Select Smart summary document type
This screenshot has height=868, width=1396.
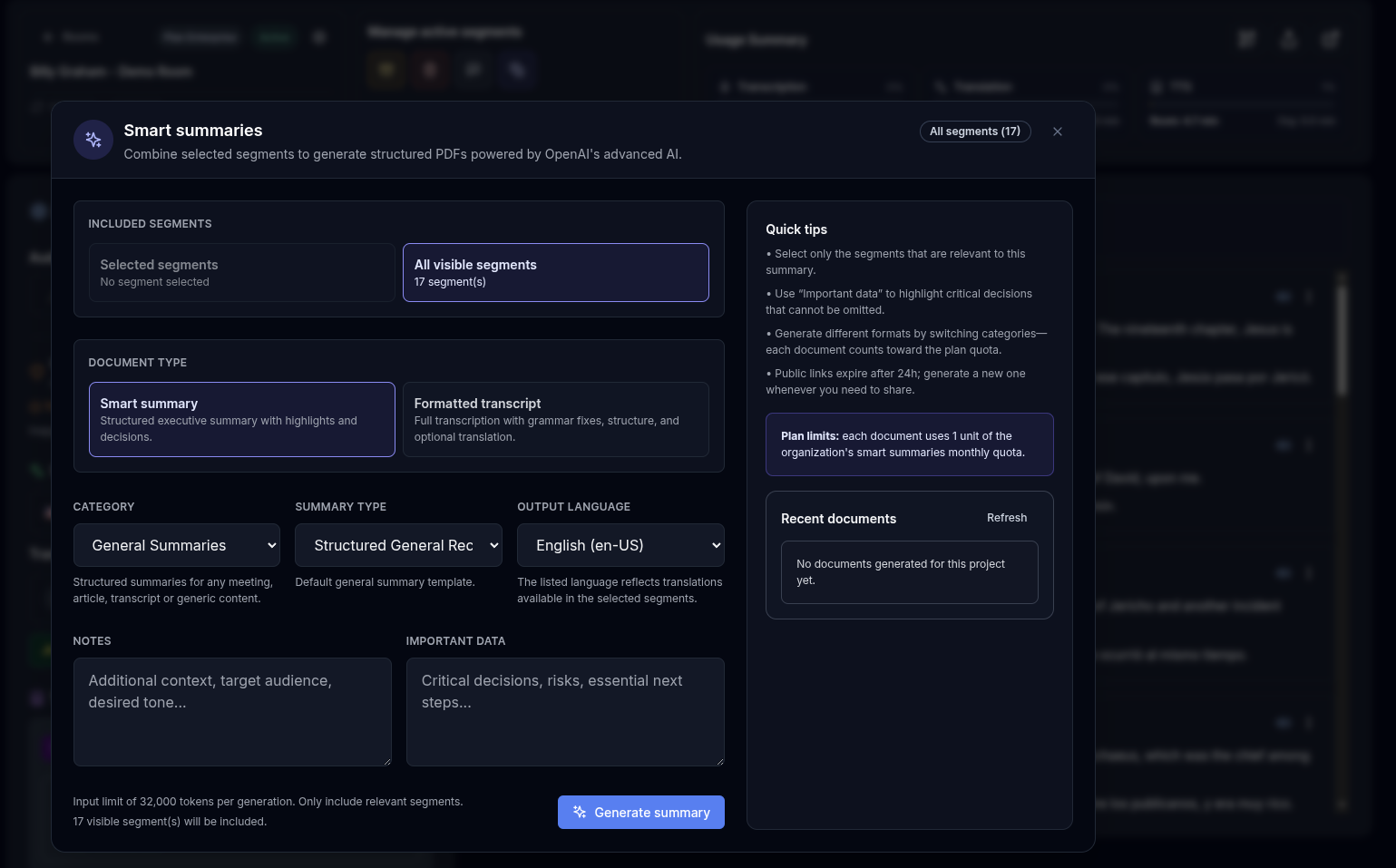tap(241, 419)
